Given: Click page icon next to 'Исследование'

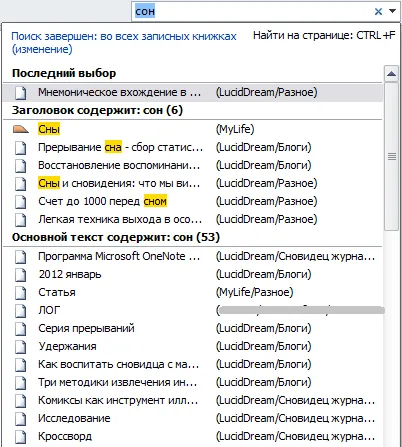Looking at the screenshot, I should [21, 419].
